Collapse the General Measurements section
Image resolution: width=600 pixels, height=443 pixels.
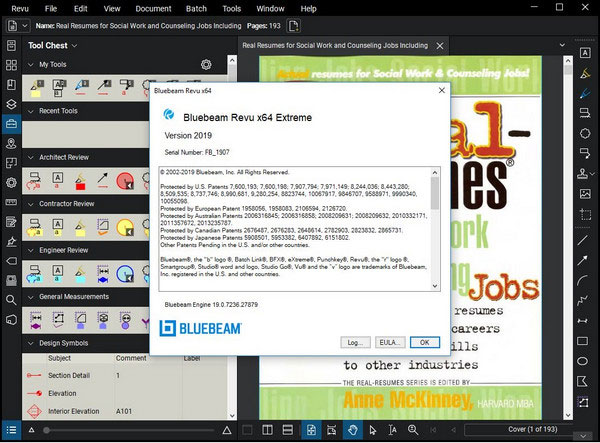(30, 296)
